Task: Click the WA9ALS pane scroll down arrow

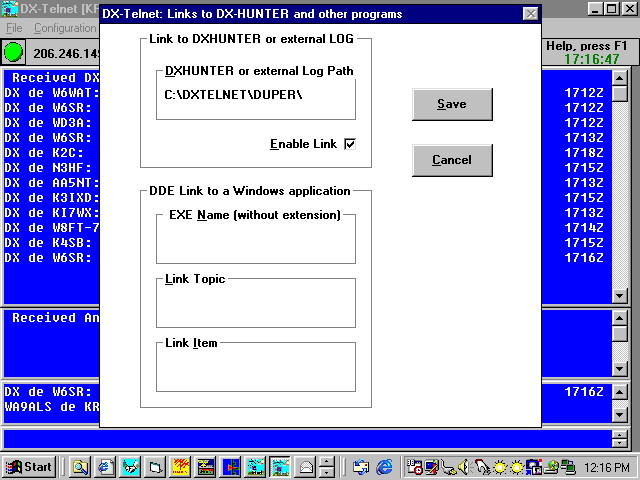Action: coord(620,416)
